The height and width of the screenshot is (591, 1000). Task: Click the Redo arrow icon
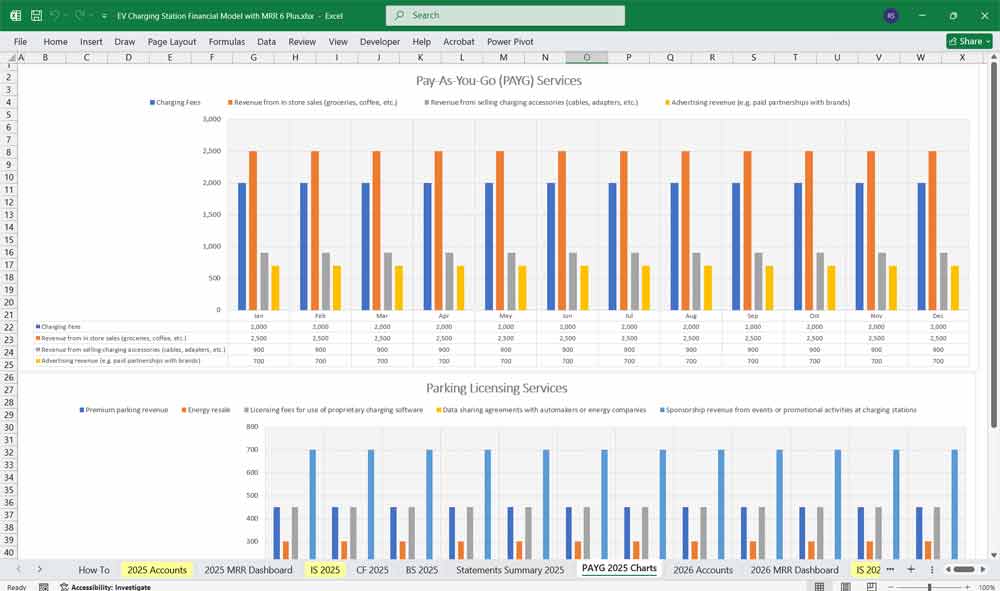coord(77,16)
